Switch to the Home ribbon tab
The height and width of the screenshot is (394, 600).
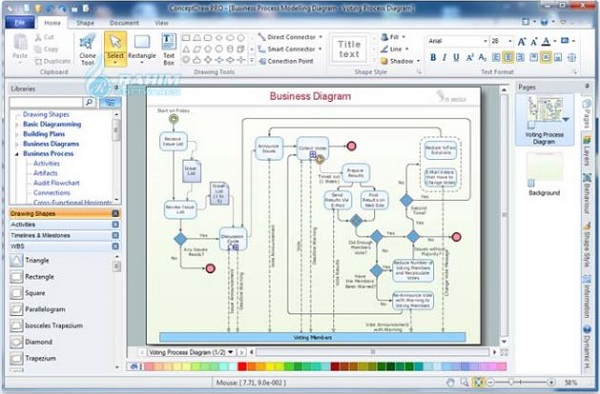tap(52, 23)
